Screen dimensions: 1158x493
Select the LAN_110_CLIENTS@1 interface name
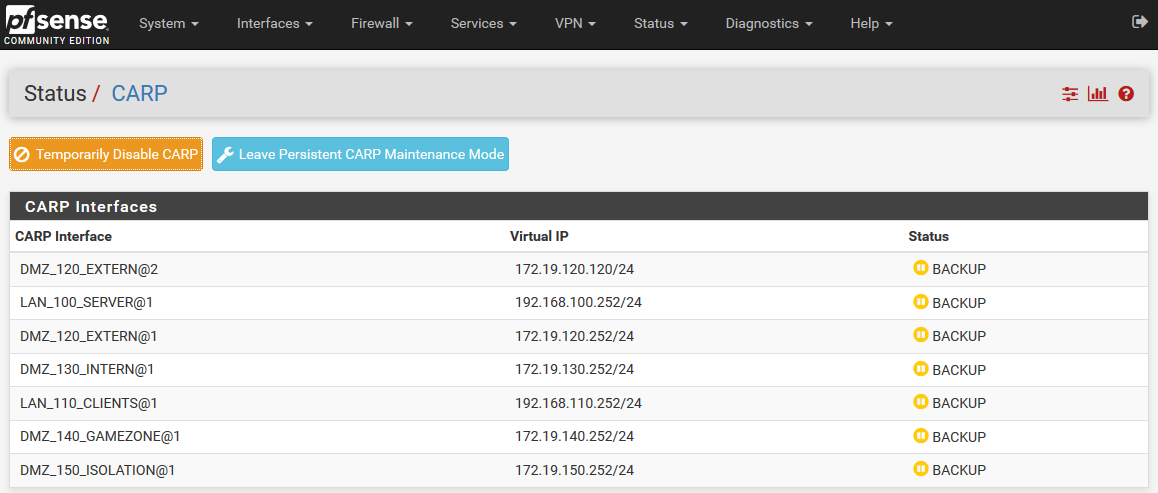point(89,403)
